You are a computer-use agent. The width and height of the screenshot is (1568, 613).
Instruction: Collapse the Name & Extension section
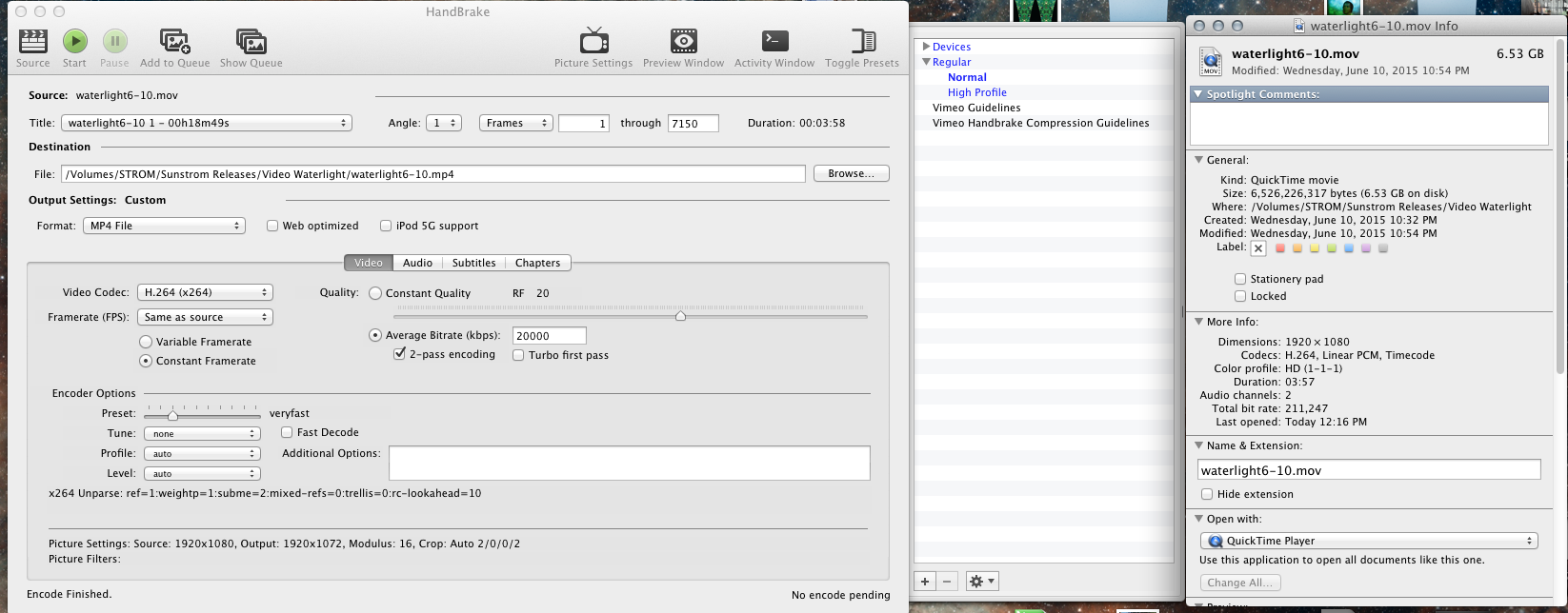[1198, 445]
